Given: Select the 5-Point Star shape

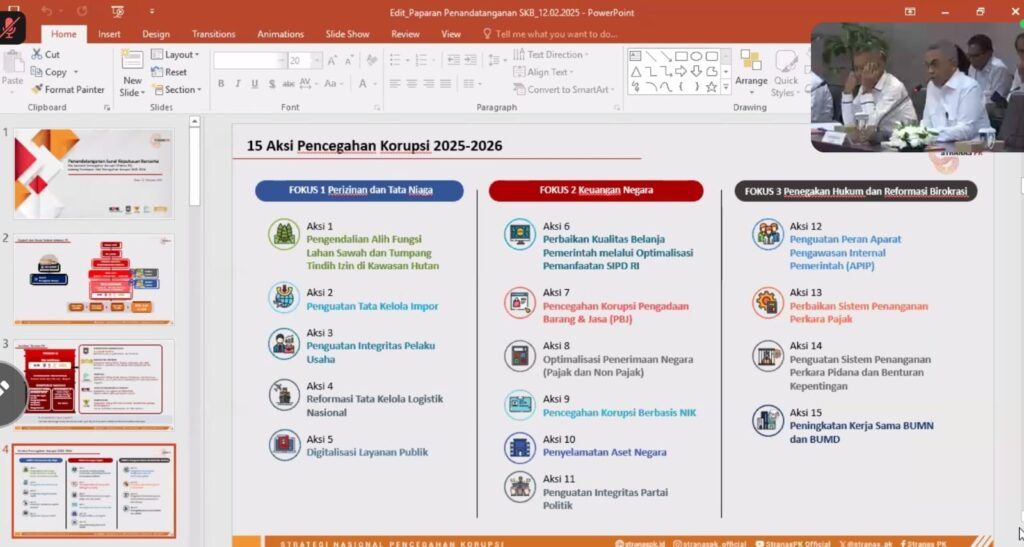Looking at the screenshot, I should [712, 86].
